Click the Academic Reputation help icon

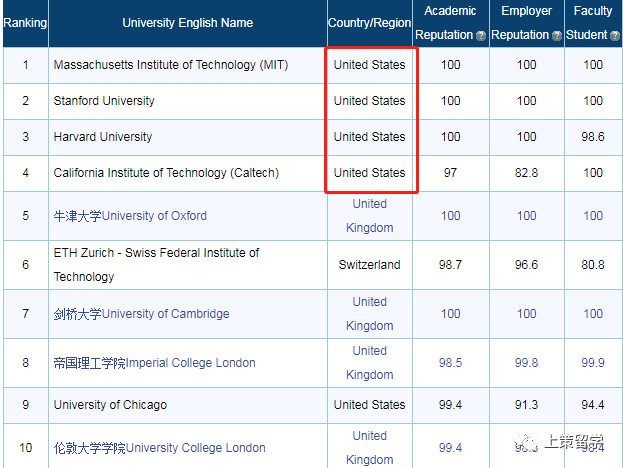[x=481, y=36]
